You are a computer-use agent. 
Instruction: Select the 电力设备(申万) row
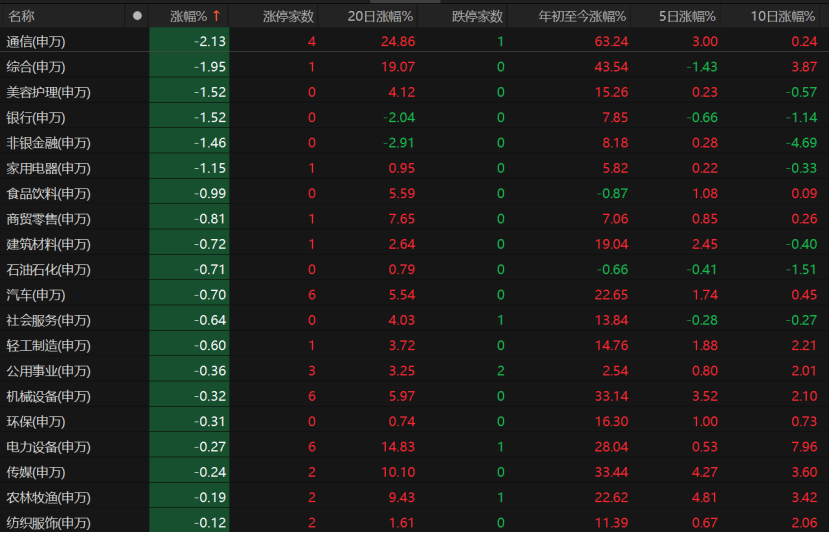pyautogui.click(x=48, y=447)
